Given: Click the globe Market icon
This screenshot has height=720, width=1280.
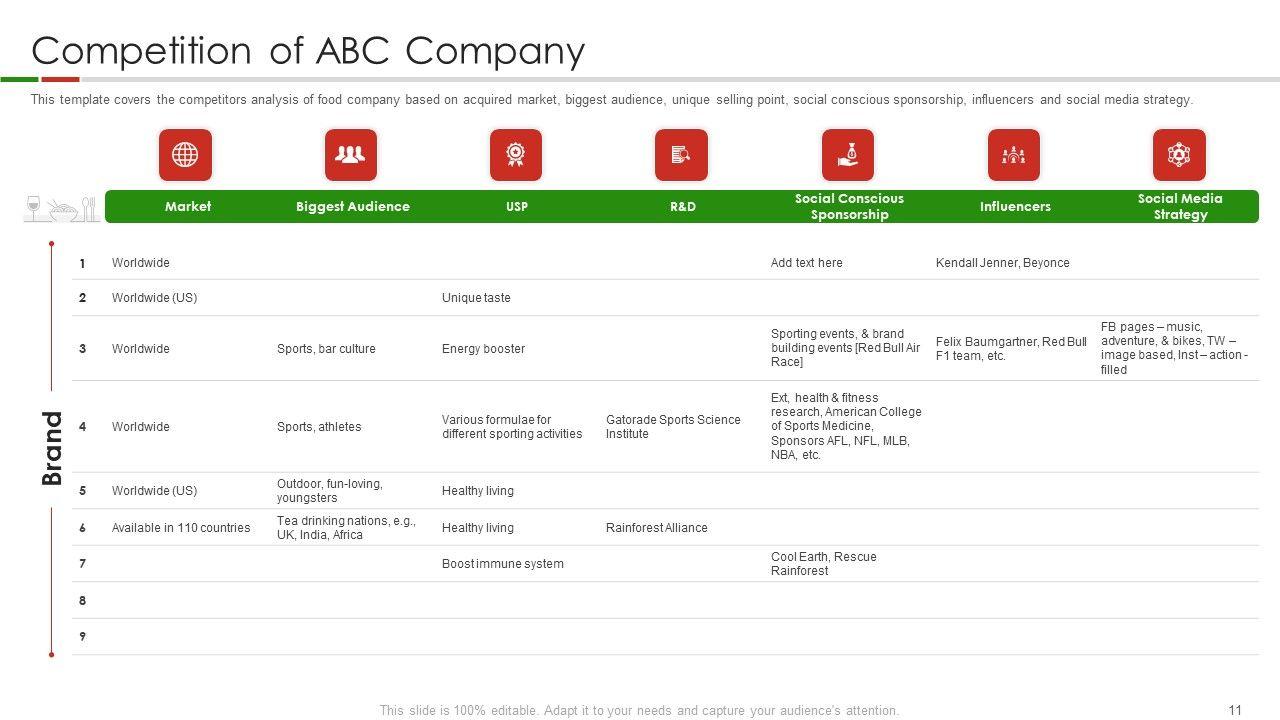Looking at the screenshot, I should [185, 155].
